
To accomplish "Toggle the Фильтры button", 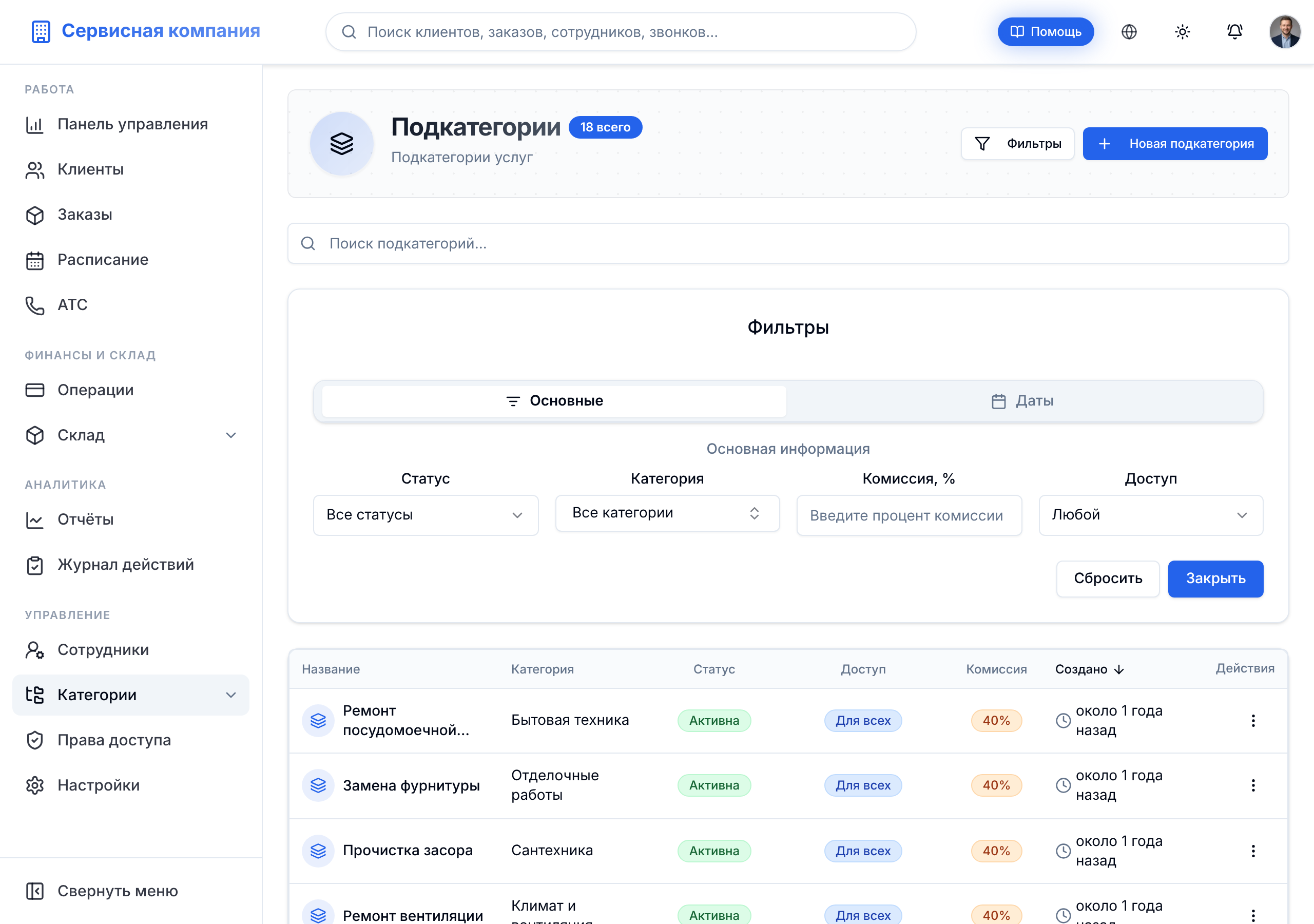I will pyautogui.click(x=1017, y=144).
